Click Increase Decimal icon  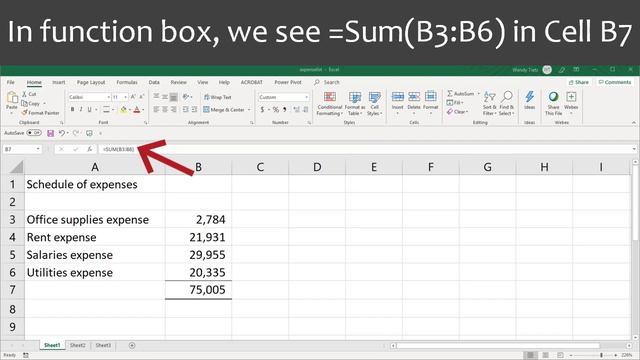(x=296, y=109)
